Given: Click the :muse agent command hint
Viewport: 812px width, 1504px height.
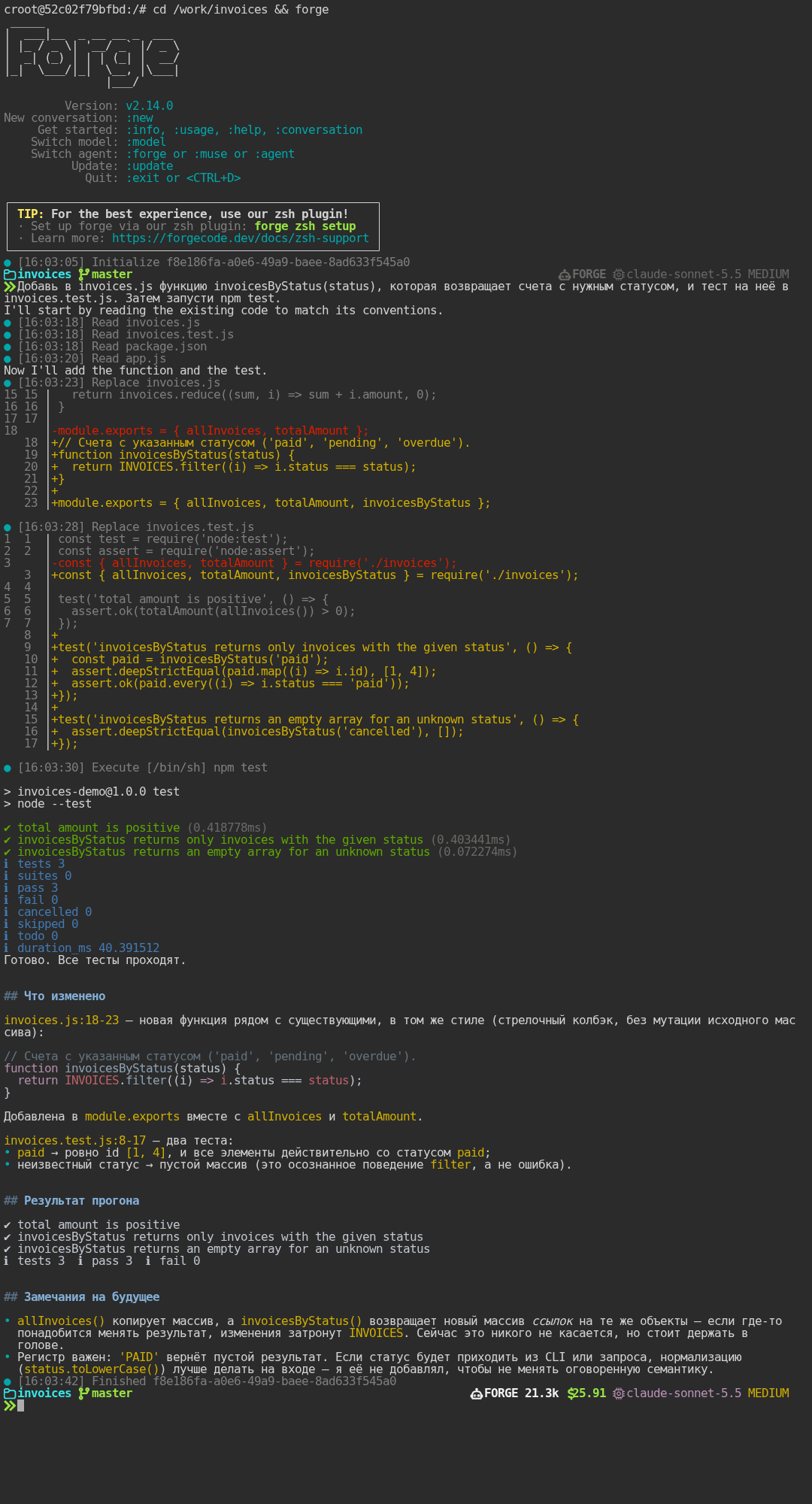Looking at the screenshot, I should point(211,154).
